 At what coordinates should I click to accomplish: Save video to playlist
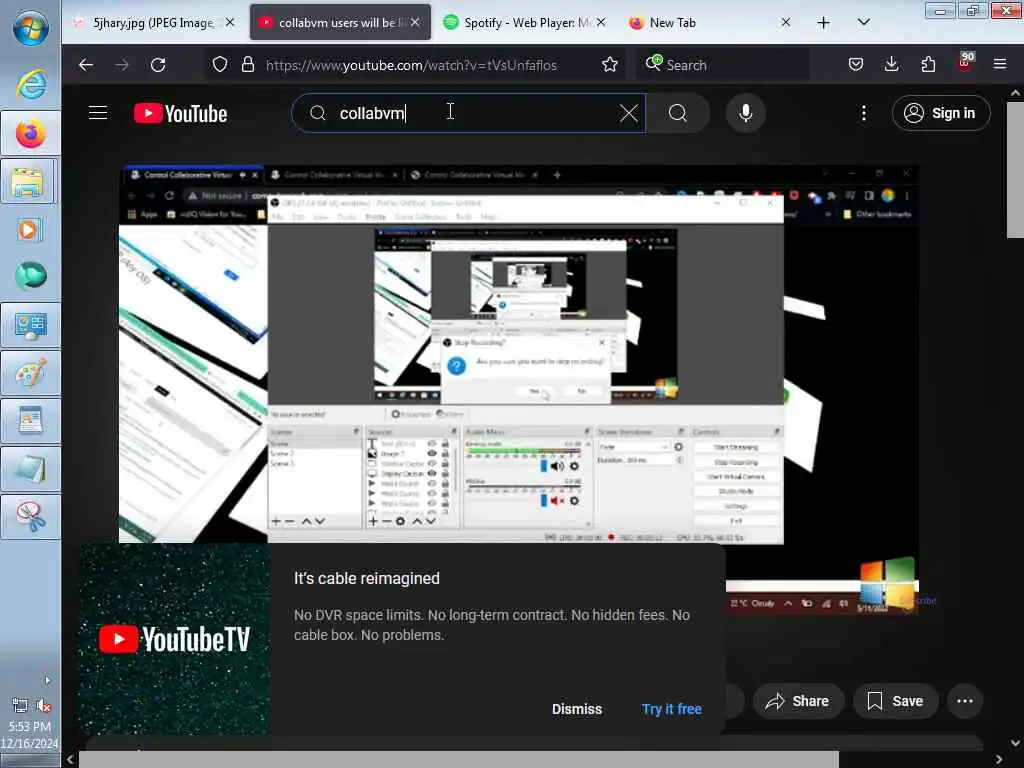(895, 701)
